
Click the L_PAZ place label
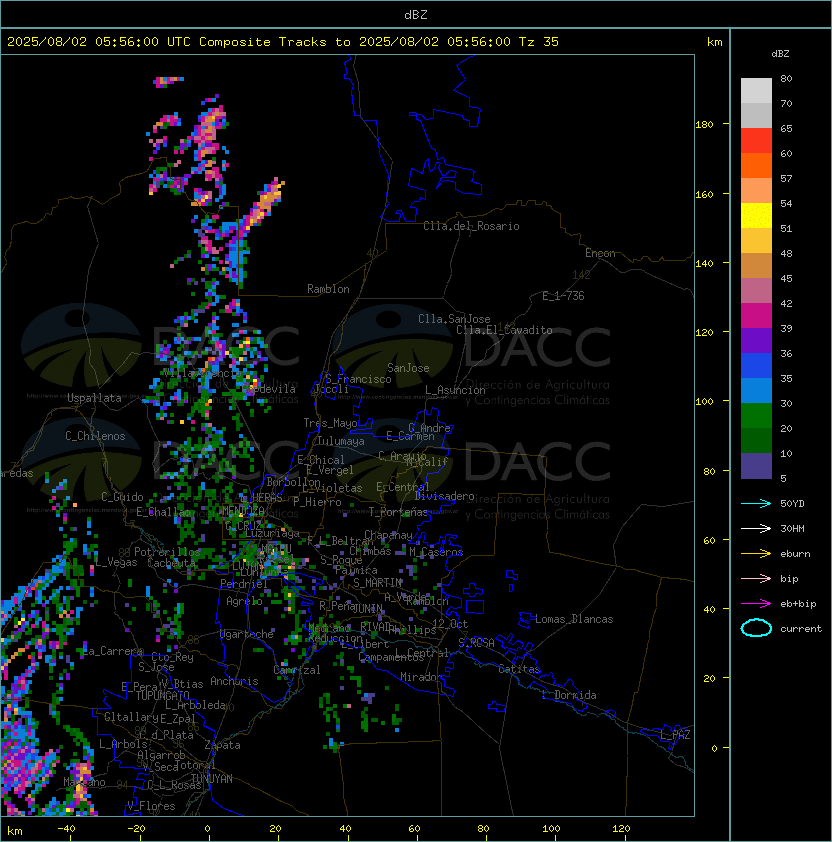tap(675, 735)
